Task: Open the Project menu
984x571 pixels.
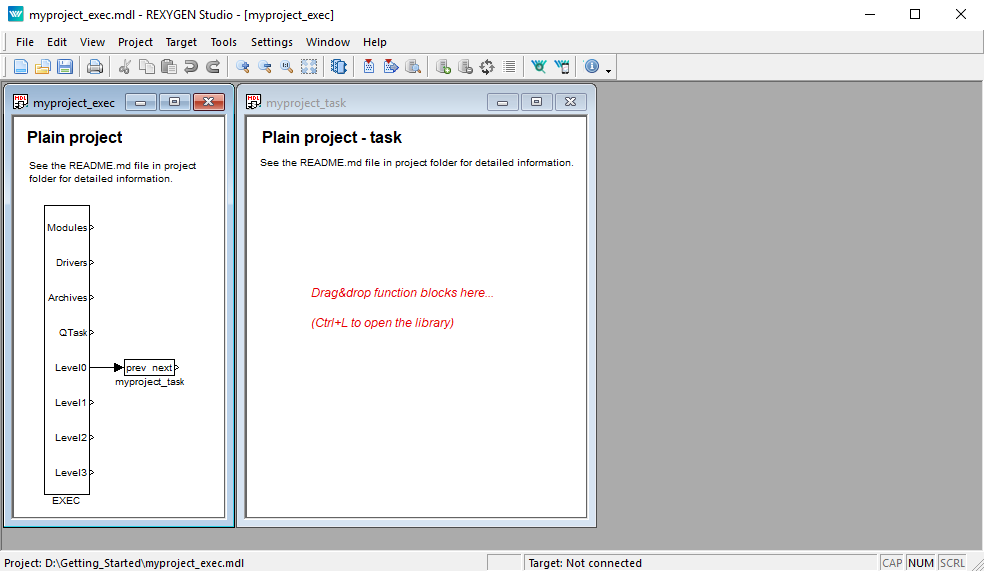Action: pyautogui.click(x=135, y=42)
